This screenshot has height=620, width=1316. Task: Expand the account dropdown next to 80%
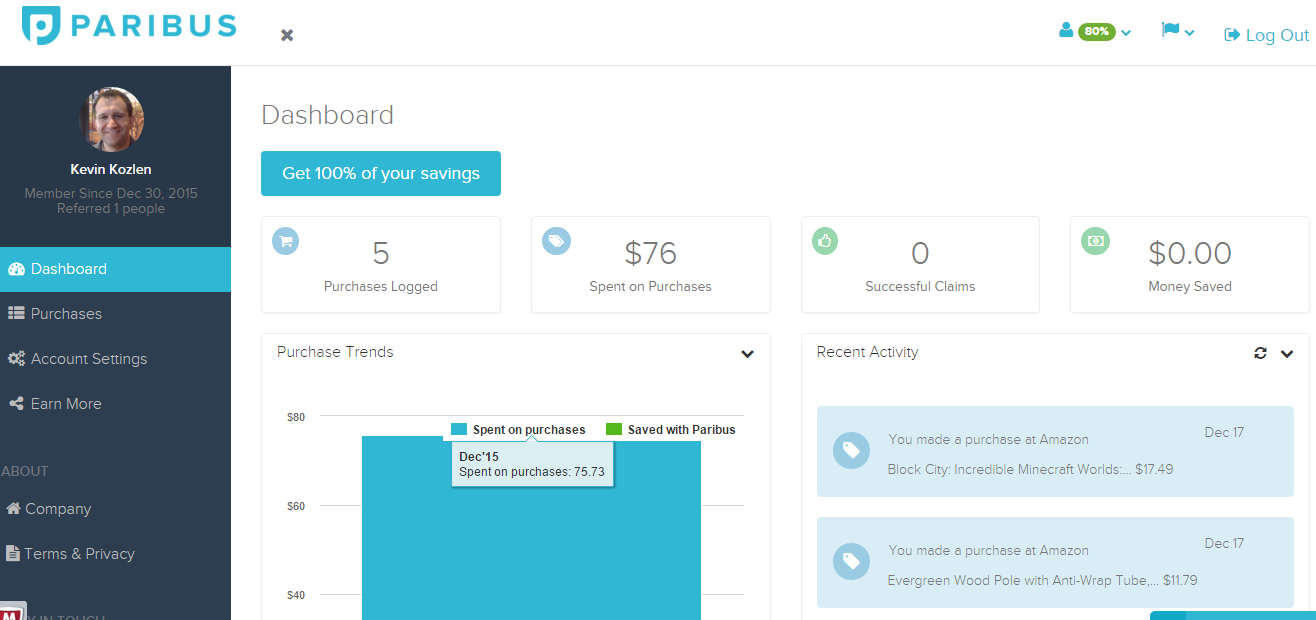[x=1126, y=31]
